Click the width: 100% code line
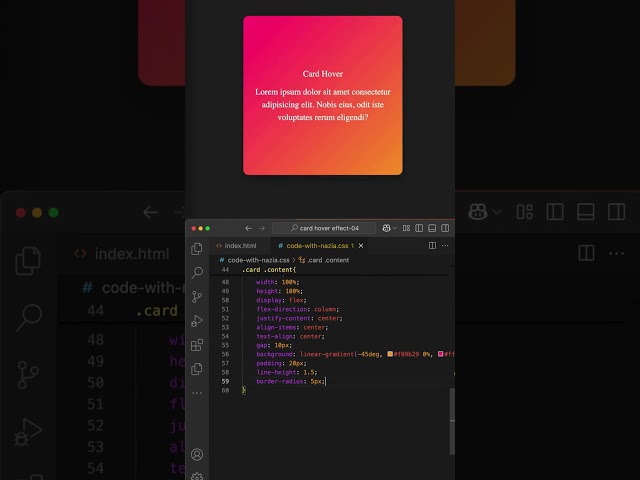Screen dimensions: 640x480 click(278, 282)
